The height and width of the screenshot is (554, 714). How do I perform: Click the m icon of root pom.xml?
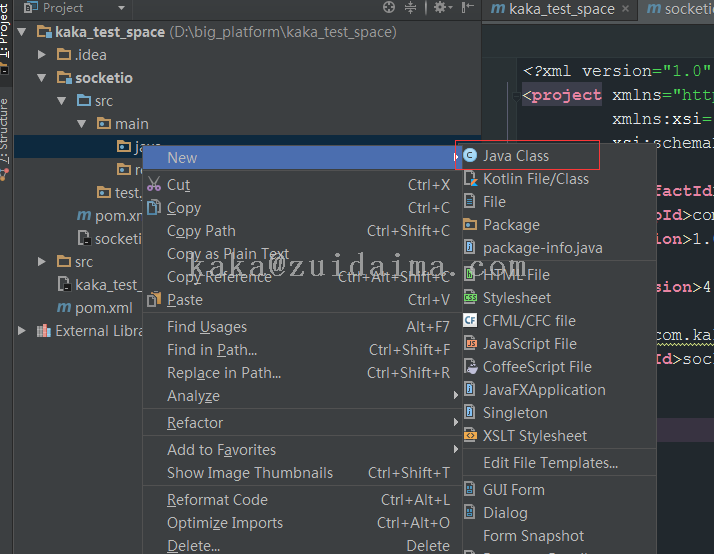(64, 307)
